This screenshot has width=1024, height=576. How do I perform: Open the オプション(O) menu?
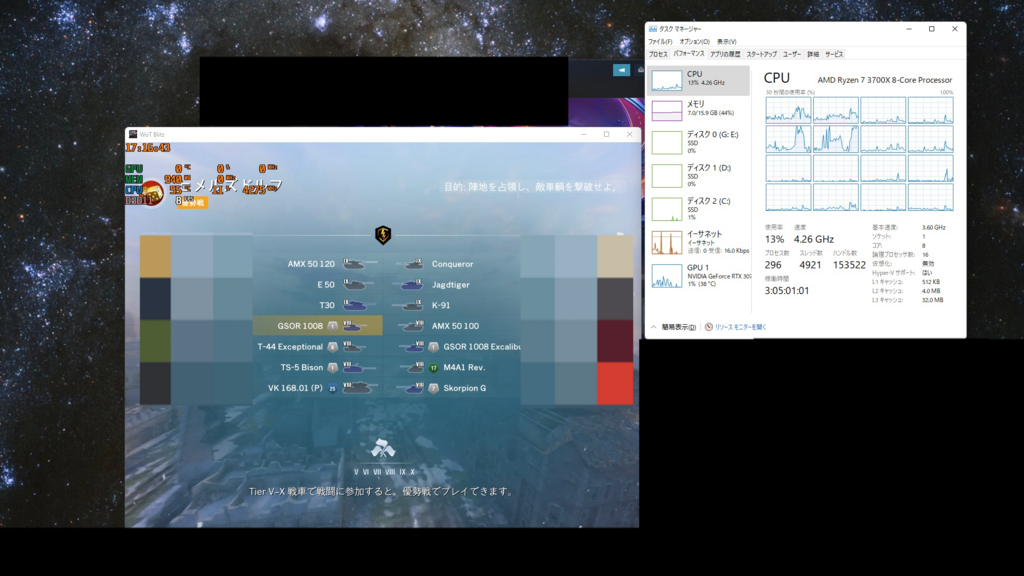693,42
